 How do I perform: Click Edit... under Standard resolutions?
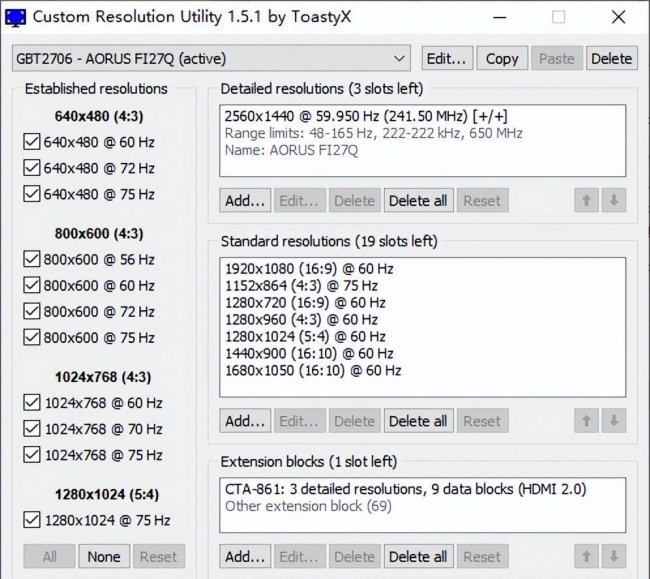point(300,421)
